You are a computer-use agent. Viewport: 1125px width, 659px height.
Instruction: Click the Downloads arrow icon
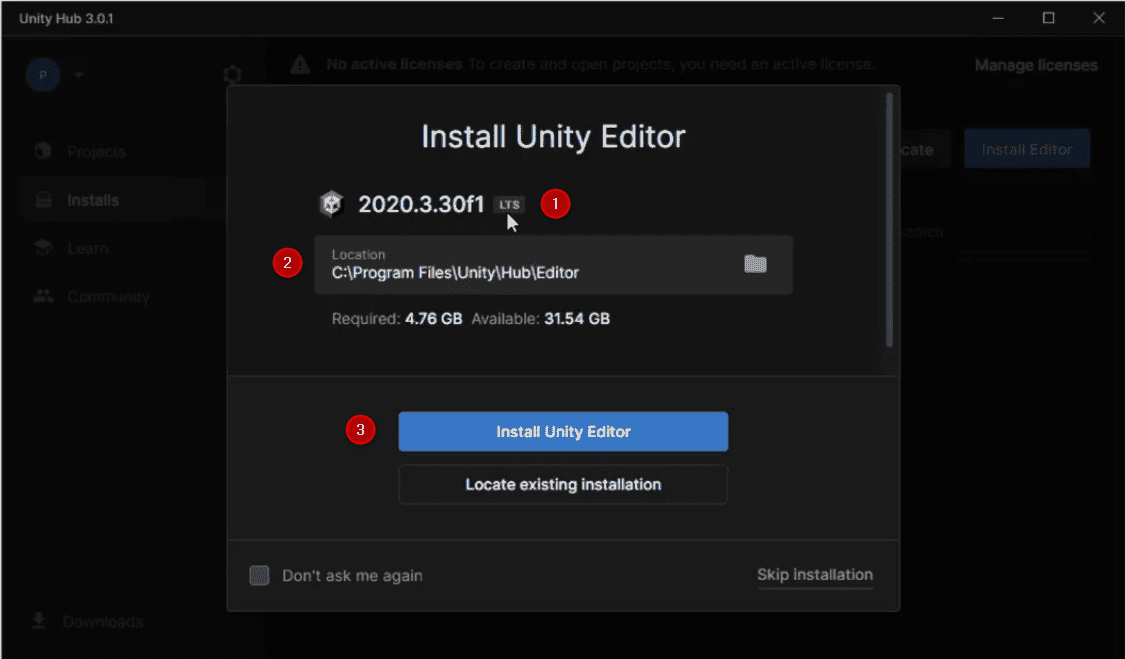point(39,620)
